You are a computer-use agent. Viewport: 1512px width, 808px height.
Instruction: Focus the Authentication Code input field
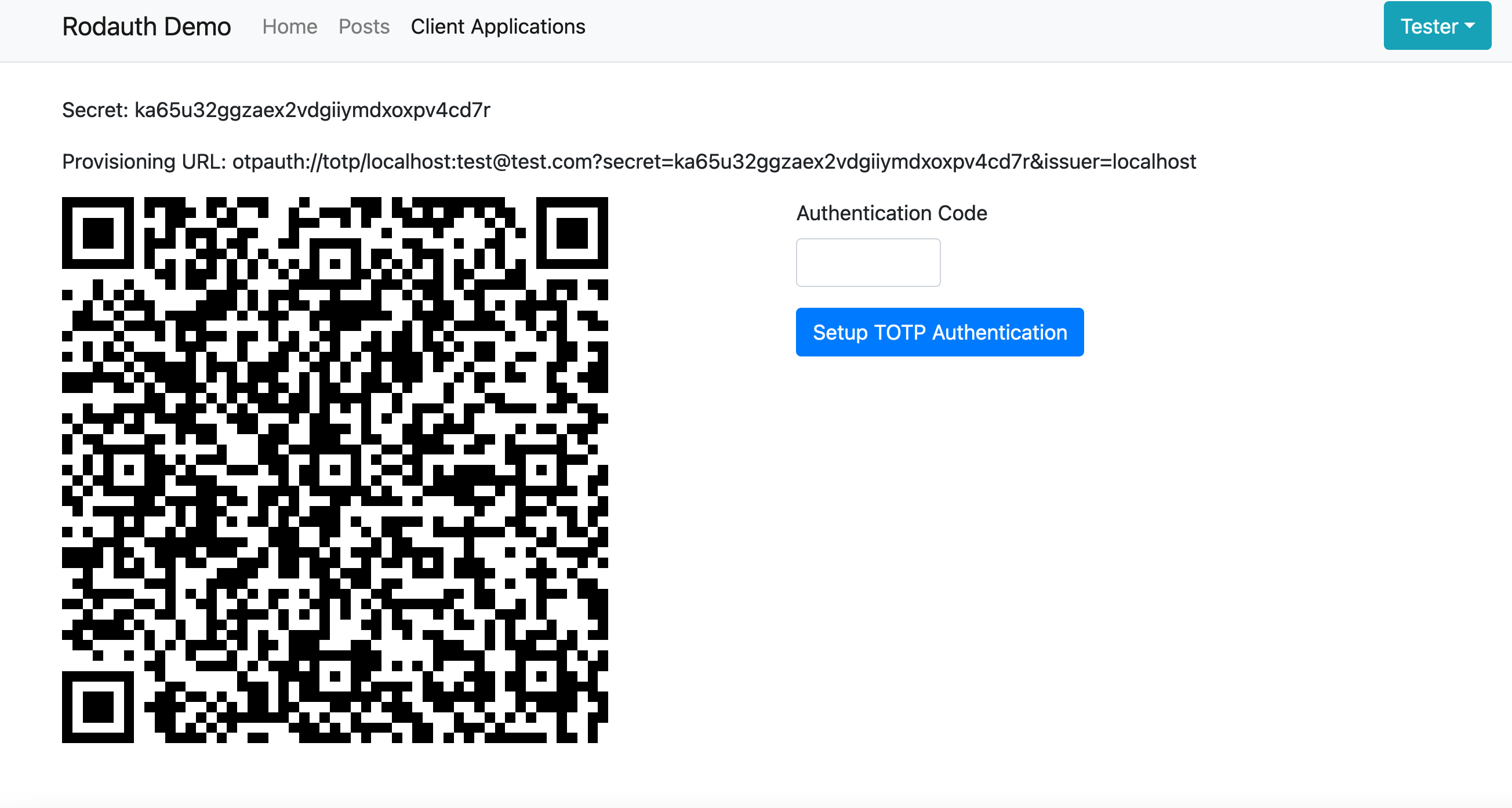[867, 263]
